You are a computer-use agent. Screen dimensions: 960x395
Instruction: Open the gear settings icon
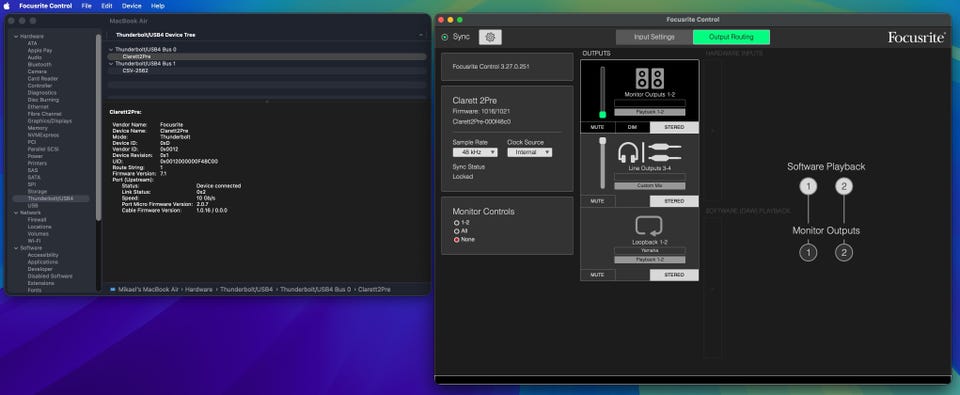[x=490, y=37]
